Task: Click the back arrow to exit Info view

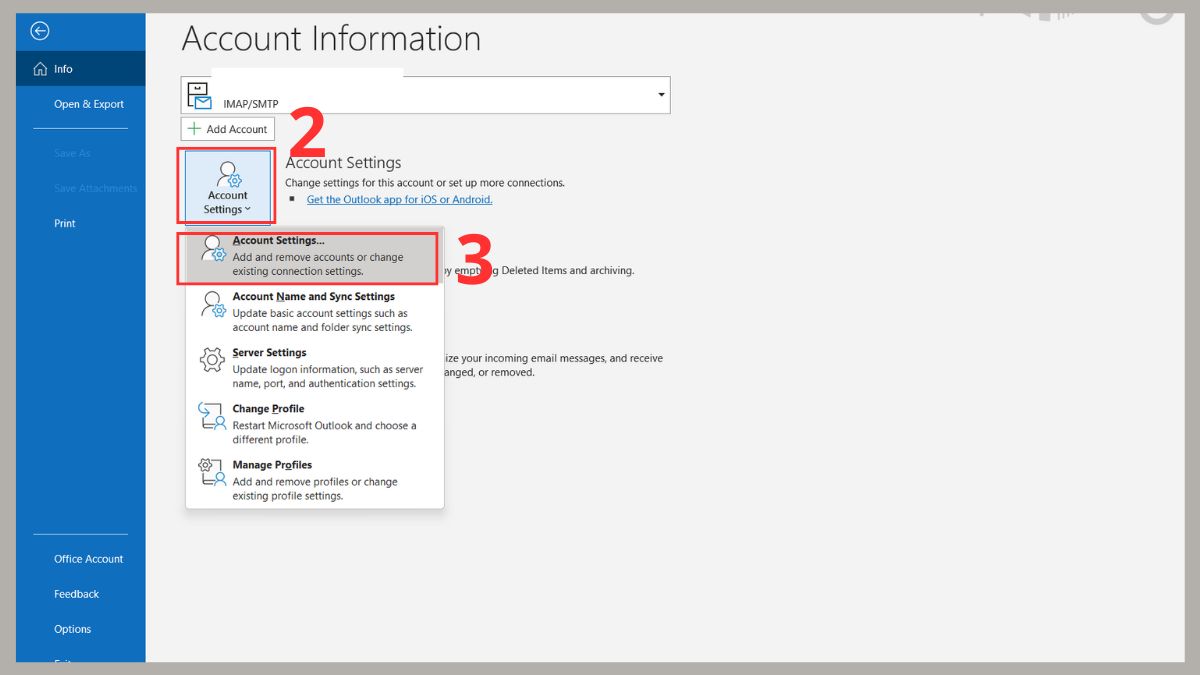Action: click(x=38, y=31)
